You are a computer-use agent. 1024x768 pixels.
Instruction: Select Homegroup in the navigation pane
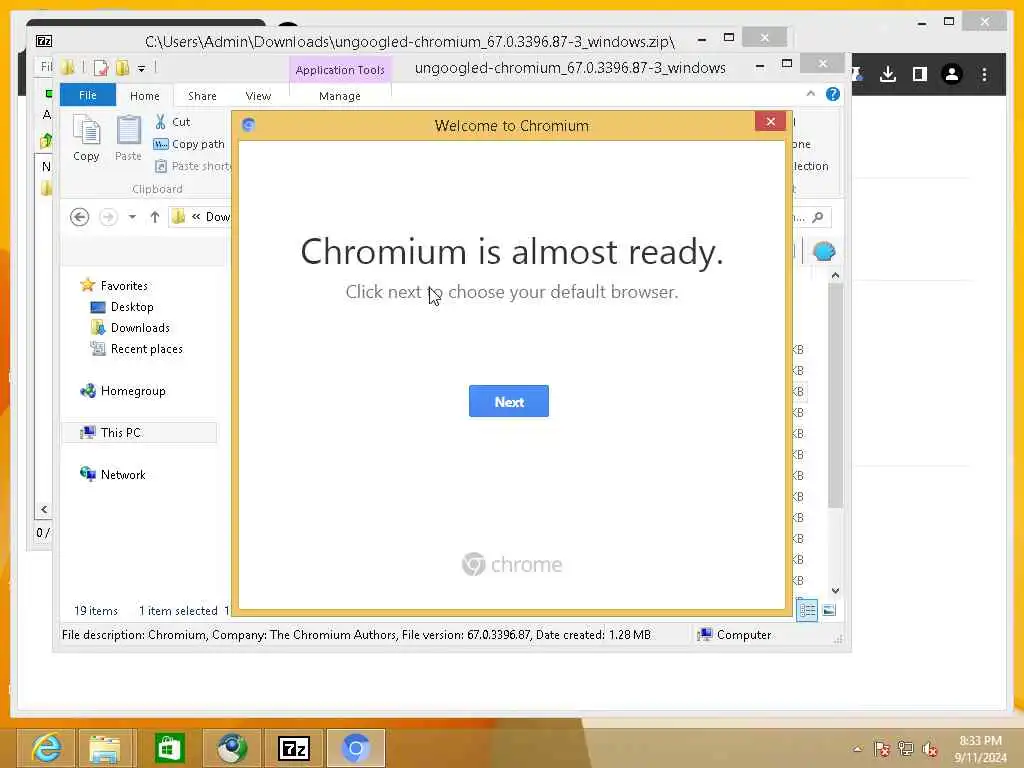[123, 391]
